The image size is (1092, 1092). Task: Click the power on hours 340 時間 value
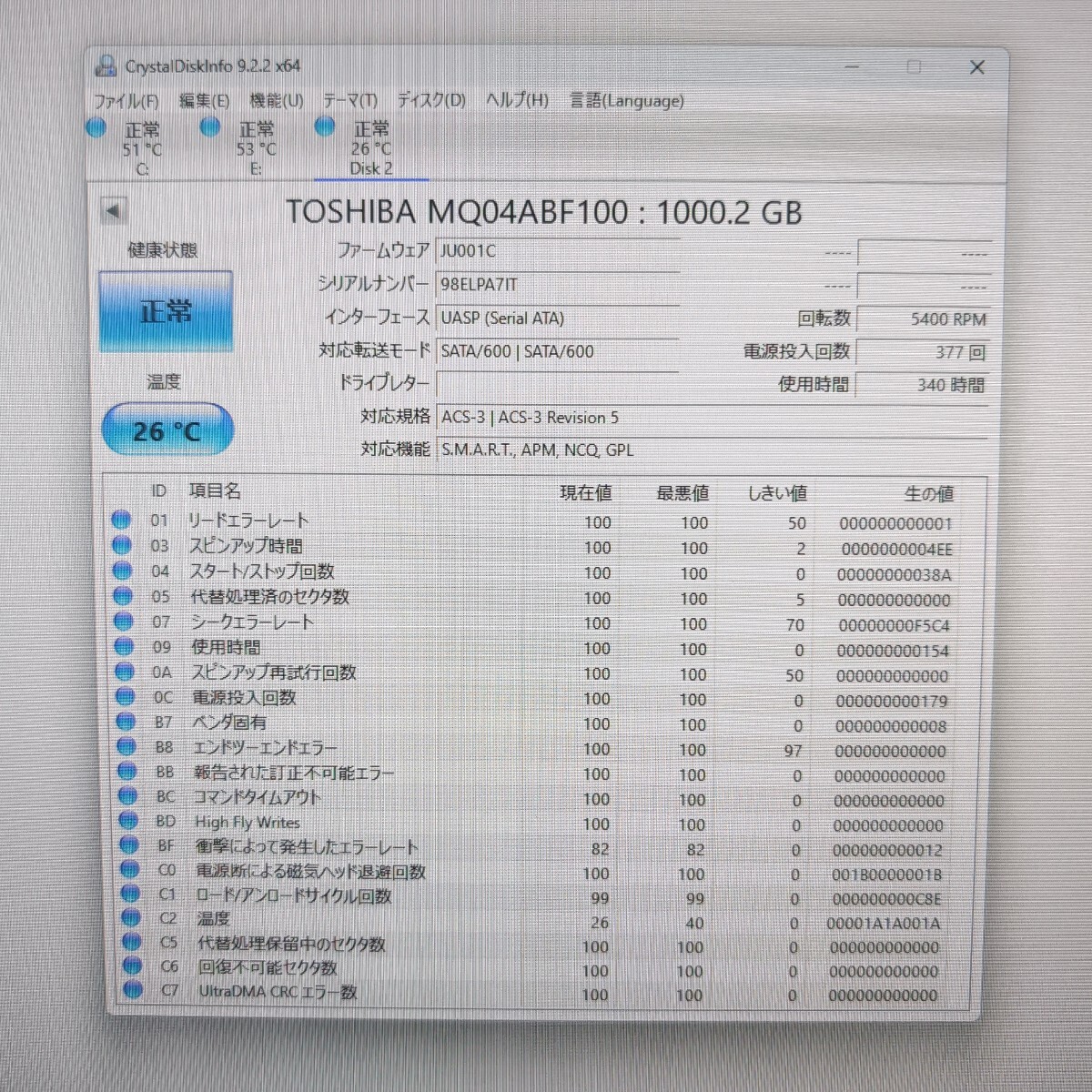[923, 385]
